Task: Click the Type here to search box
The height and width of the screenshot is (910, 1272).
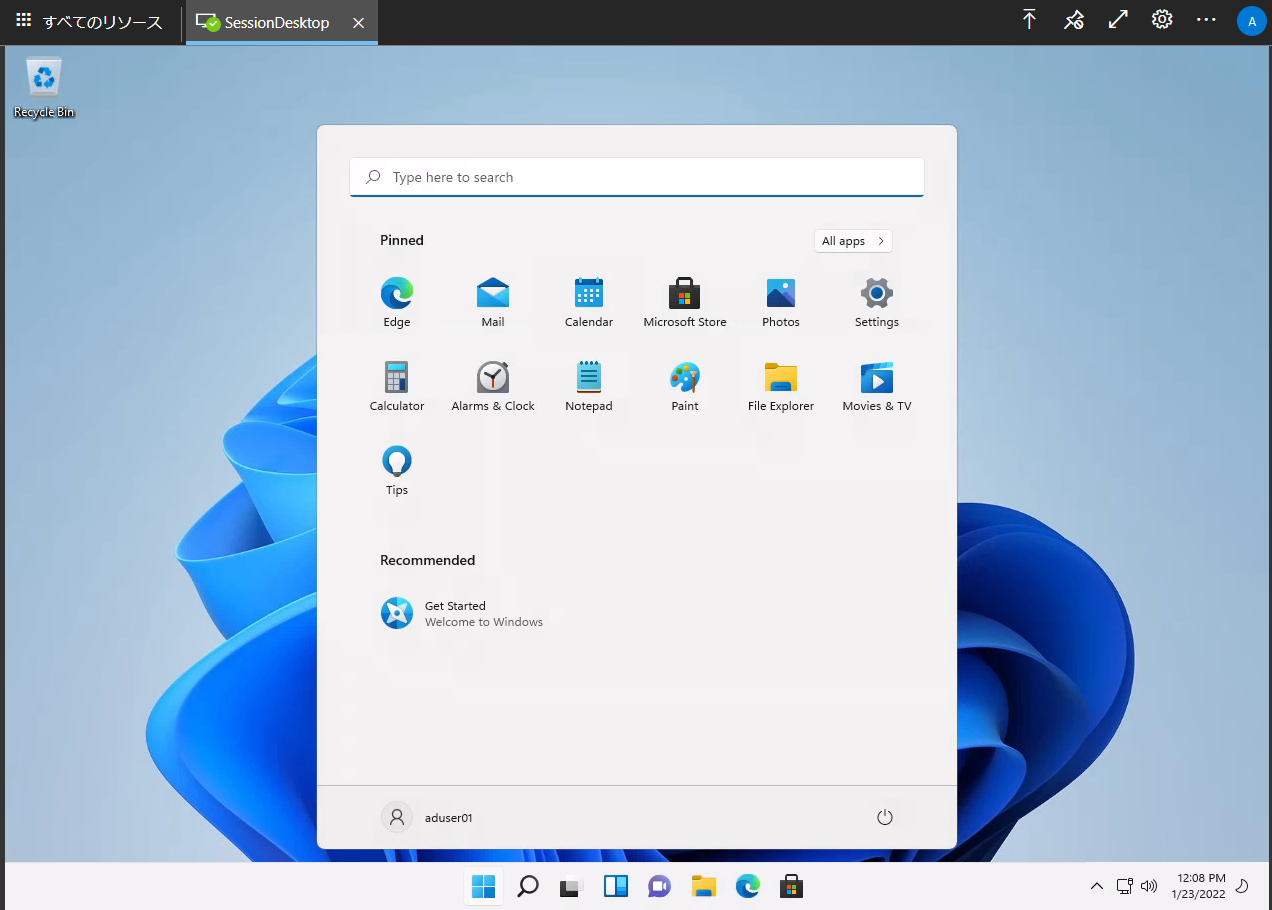Action: pos(637,177)
